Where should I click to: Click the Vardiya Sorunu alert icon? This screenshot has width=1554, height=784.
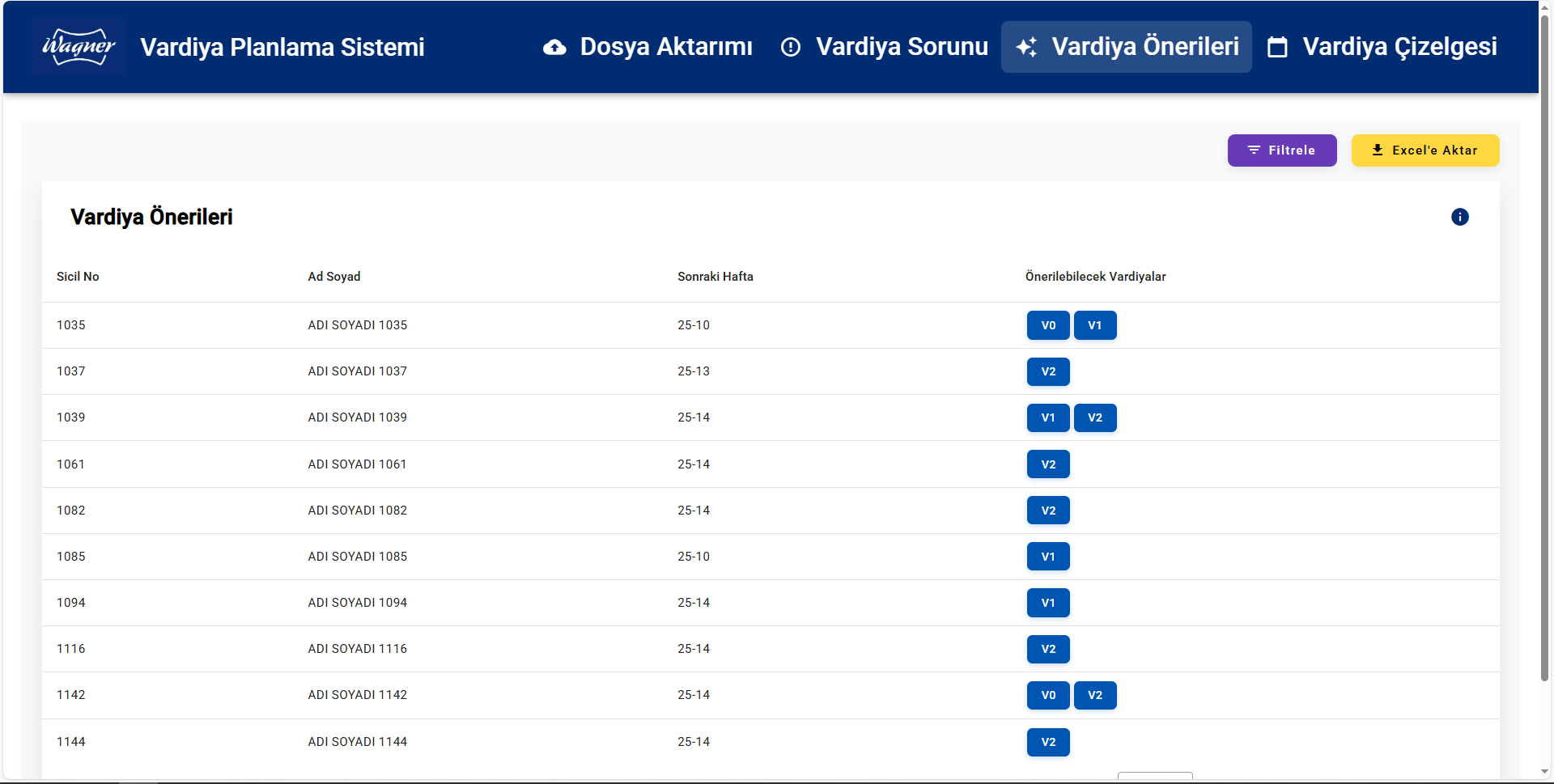coord(790,47)
